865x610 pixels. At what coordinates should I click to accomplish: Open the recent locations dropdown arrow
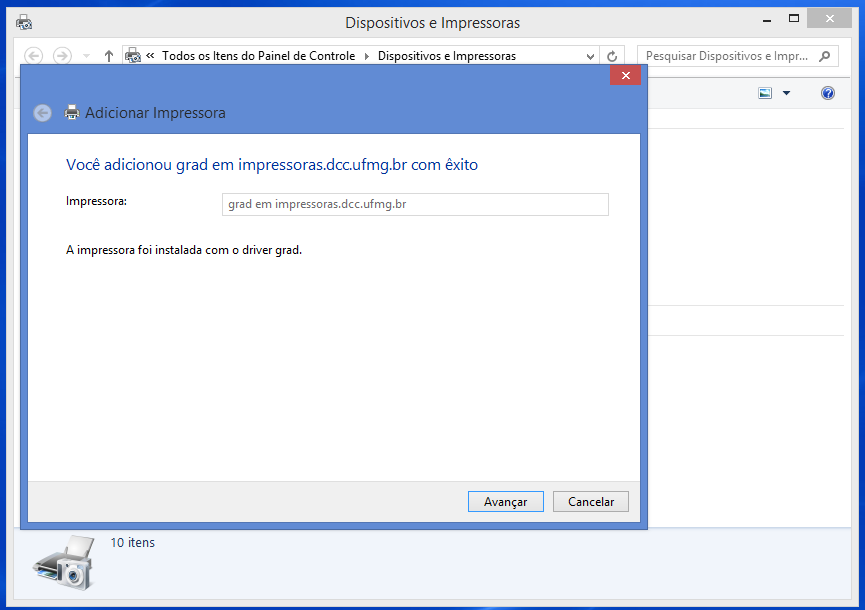tap(87, 56)
